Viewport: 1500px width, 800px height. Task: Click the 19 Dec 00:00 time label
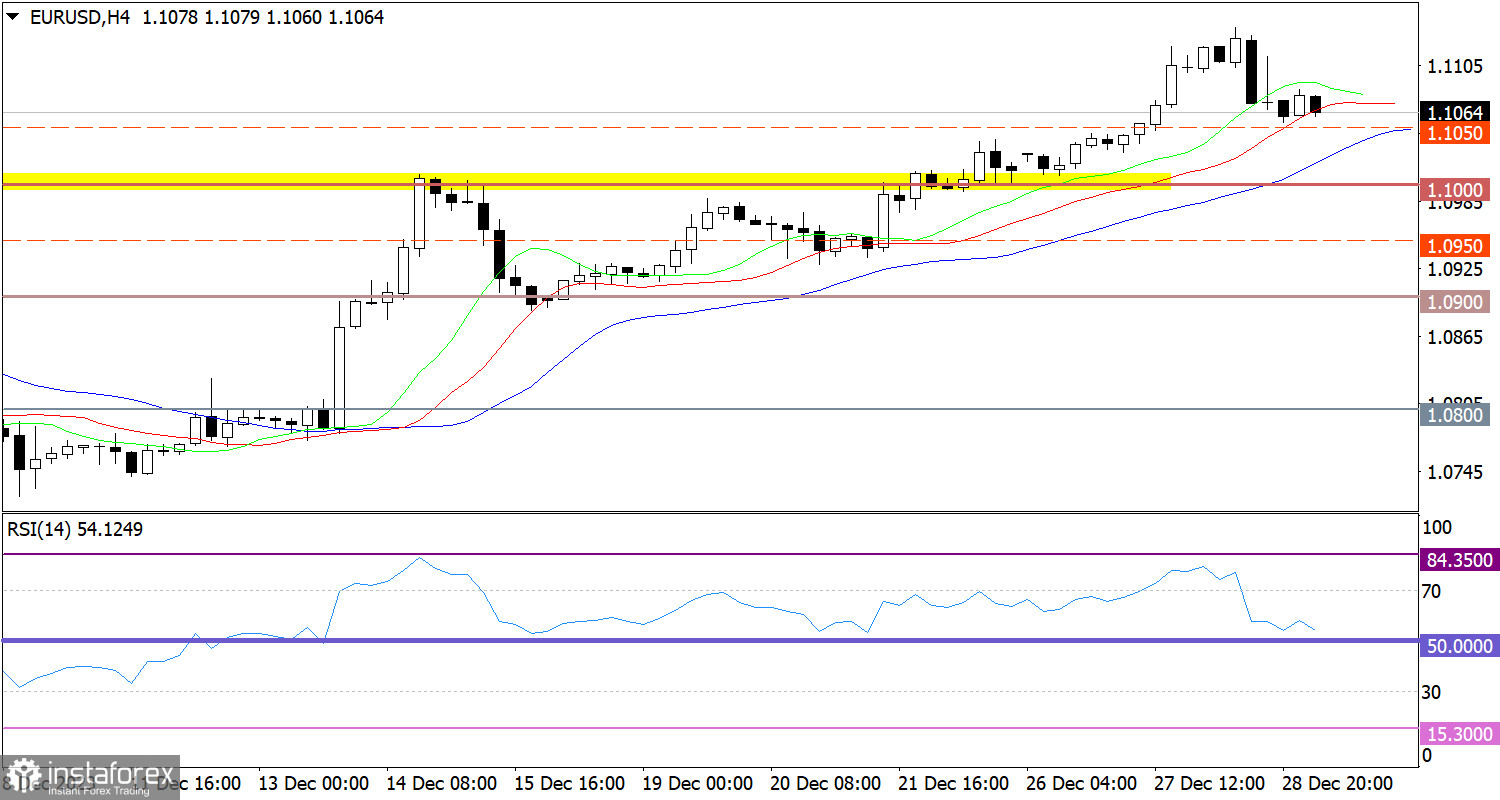click(698, 782)
